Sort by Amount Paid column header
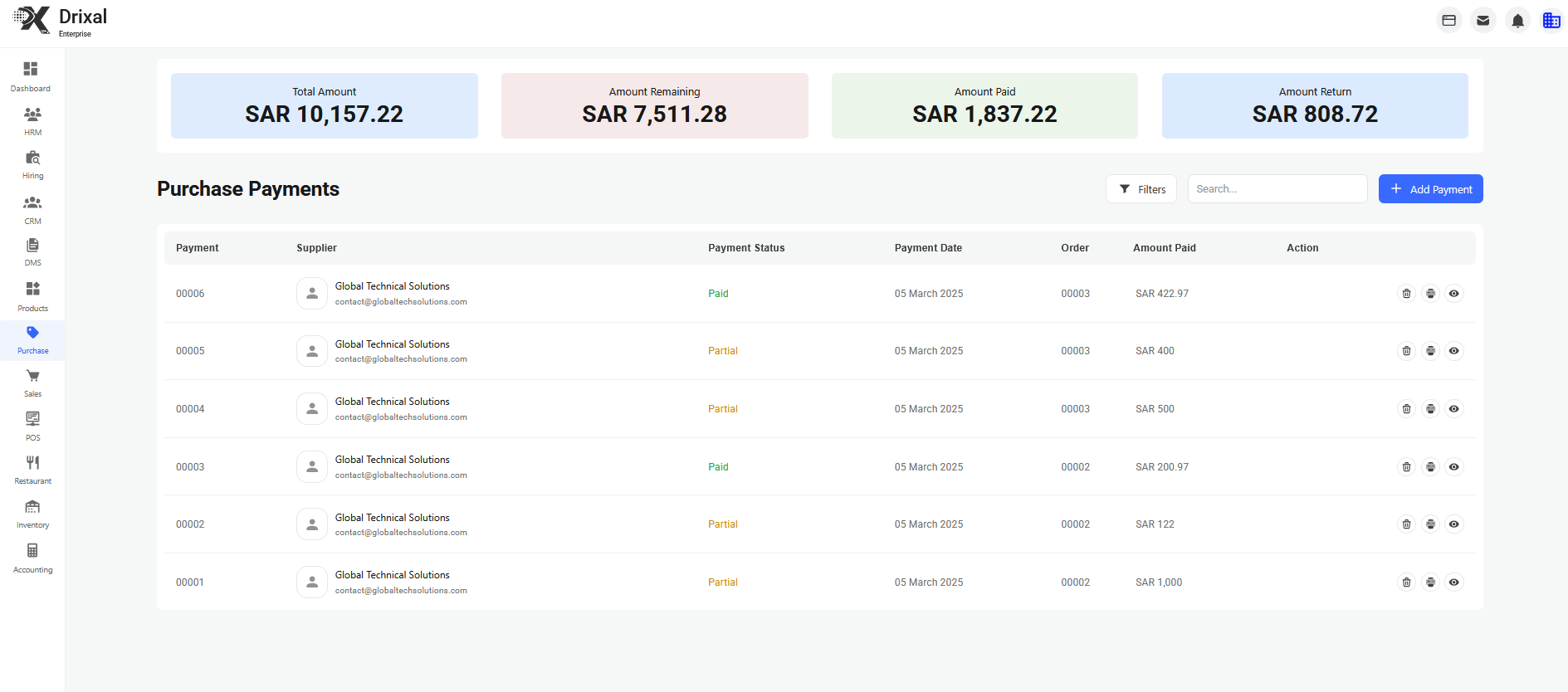Viewport: 1568px width, 692px height. [1164, 248]
